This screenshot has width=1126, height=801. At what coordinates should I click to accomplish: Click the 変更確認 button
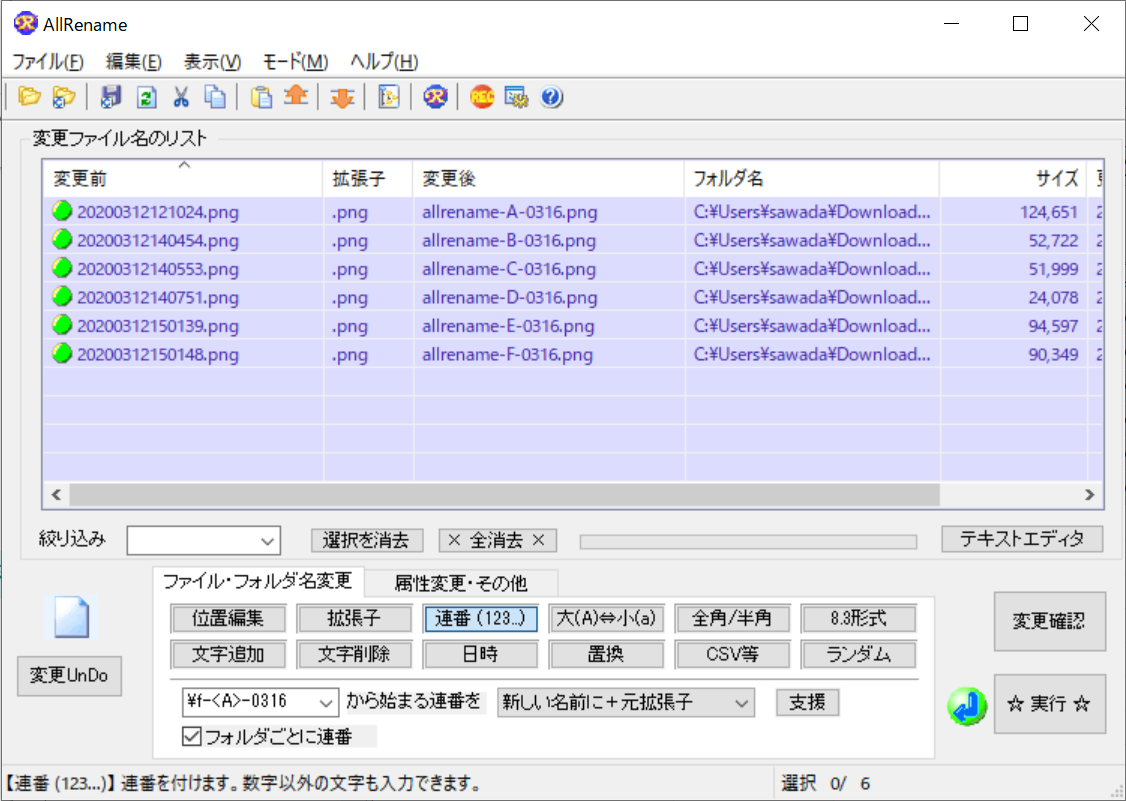coord(1049,621)
